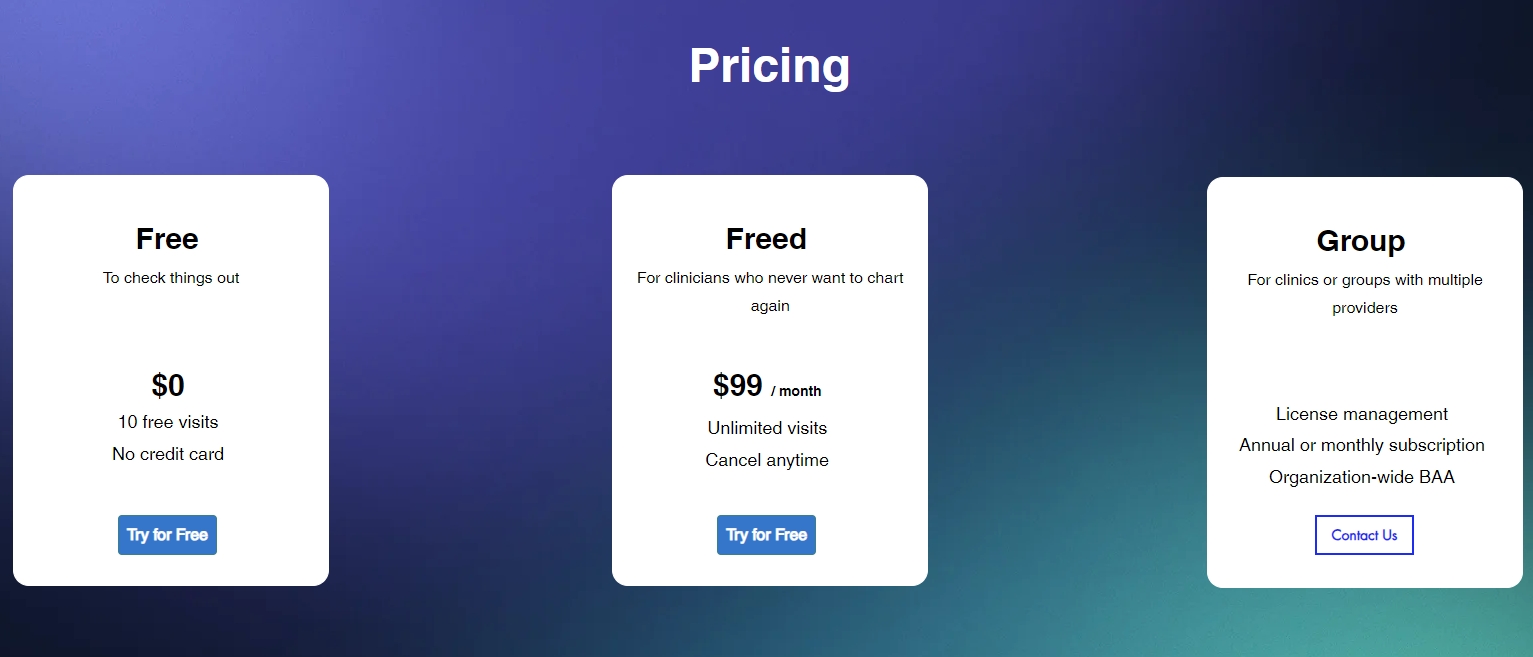Click the Annual or monthly subscription text

[1362, 445]
